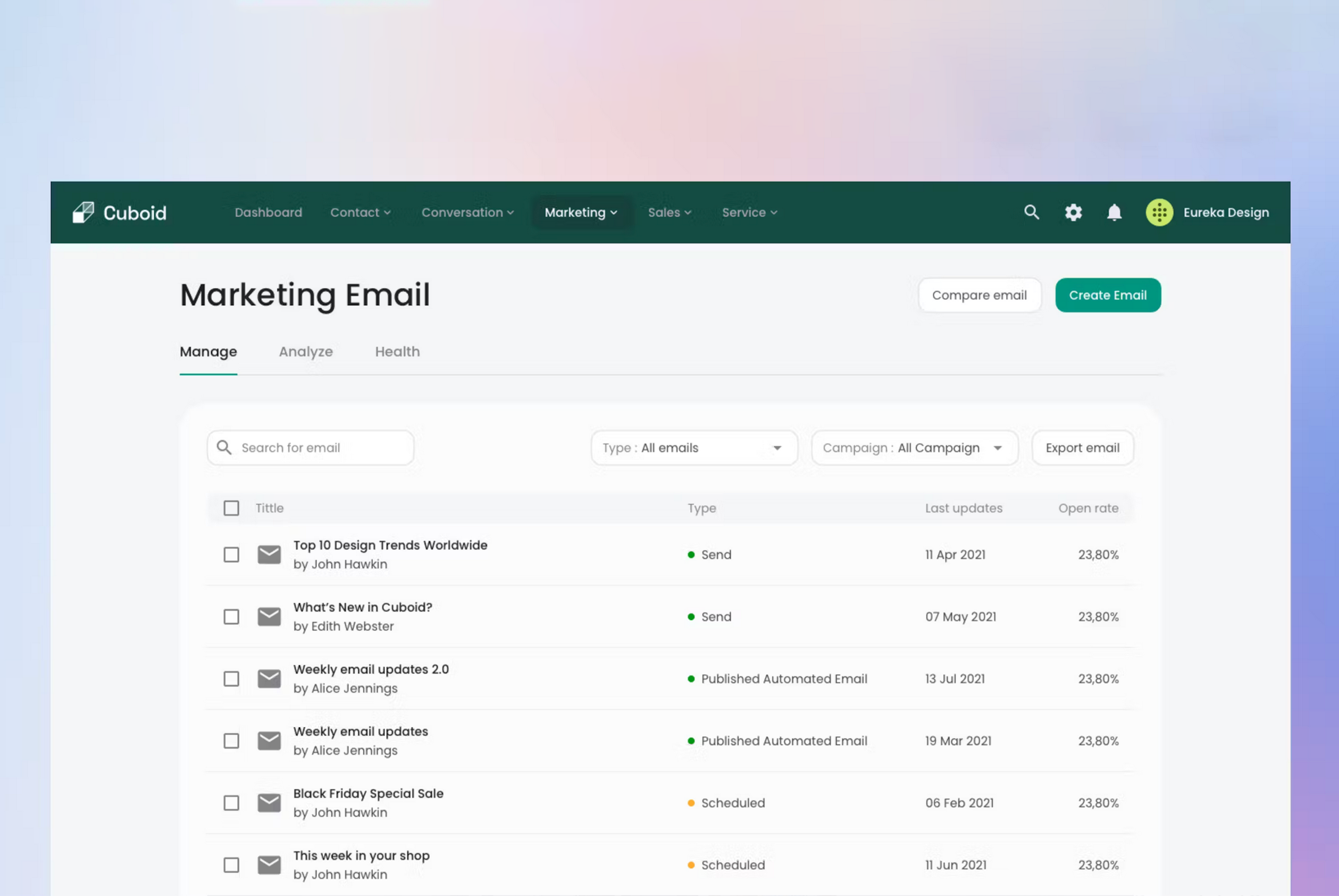Open the notifications bell
Image resolution: width=1339 pixels, height=896 pixels.
pos(1114,213)
